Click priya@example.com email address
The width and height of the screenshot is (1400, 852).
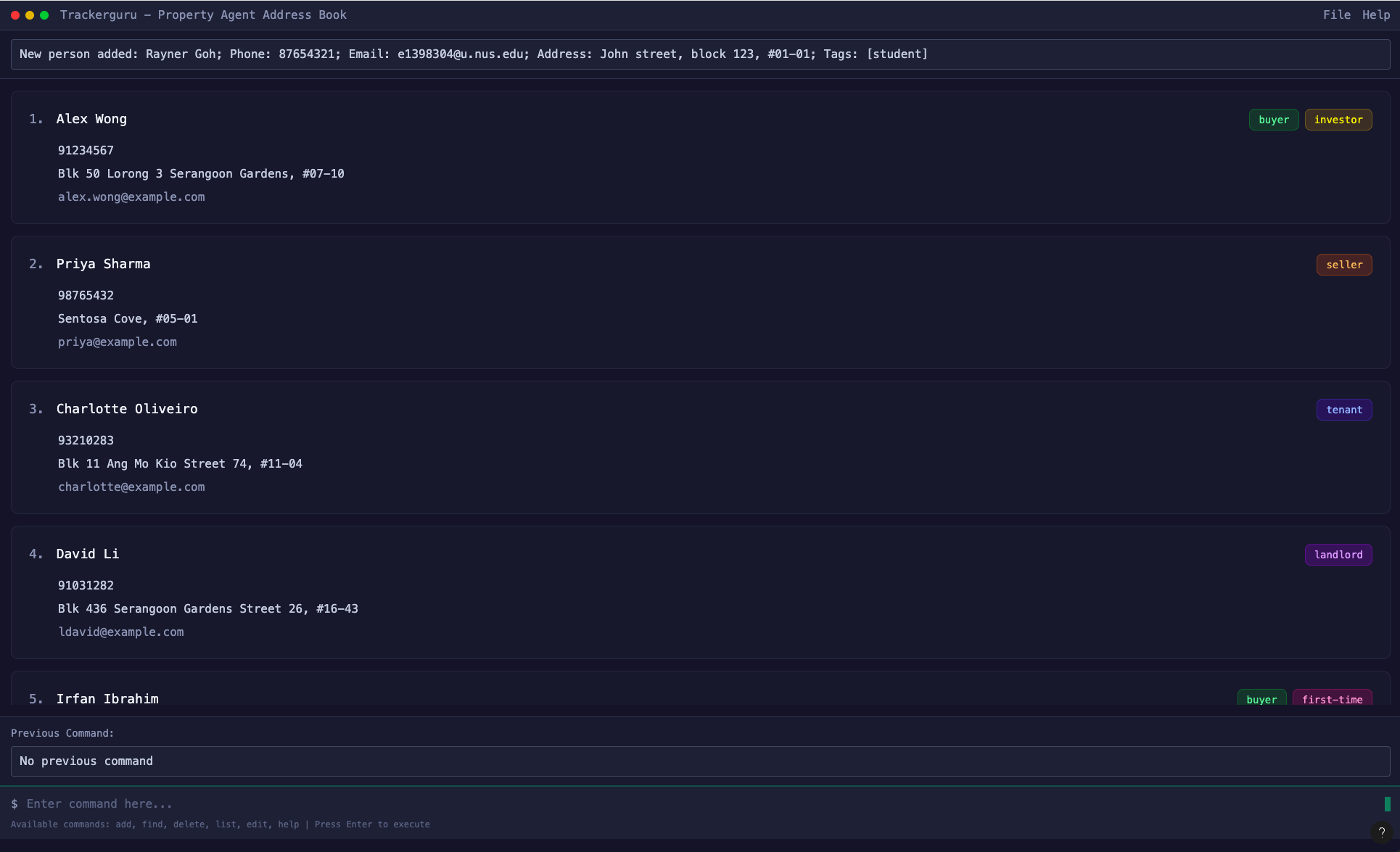click(x=118, y=342)
